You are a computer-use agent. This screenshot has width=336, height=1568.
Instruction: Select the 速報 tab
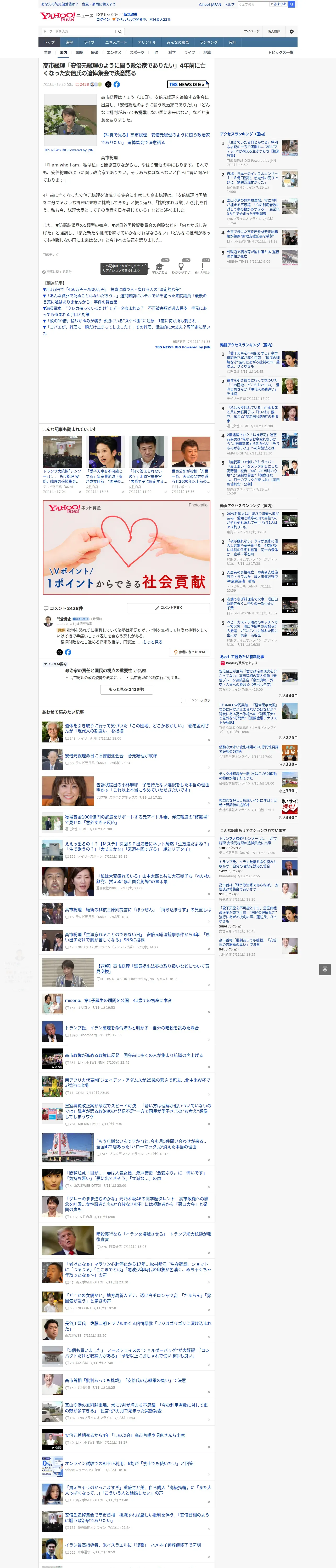point(69,43)
